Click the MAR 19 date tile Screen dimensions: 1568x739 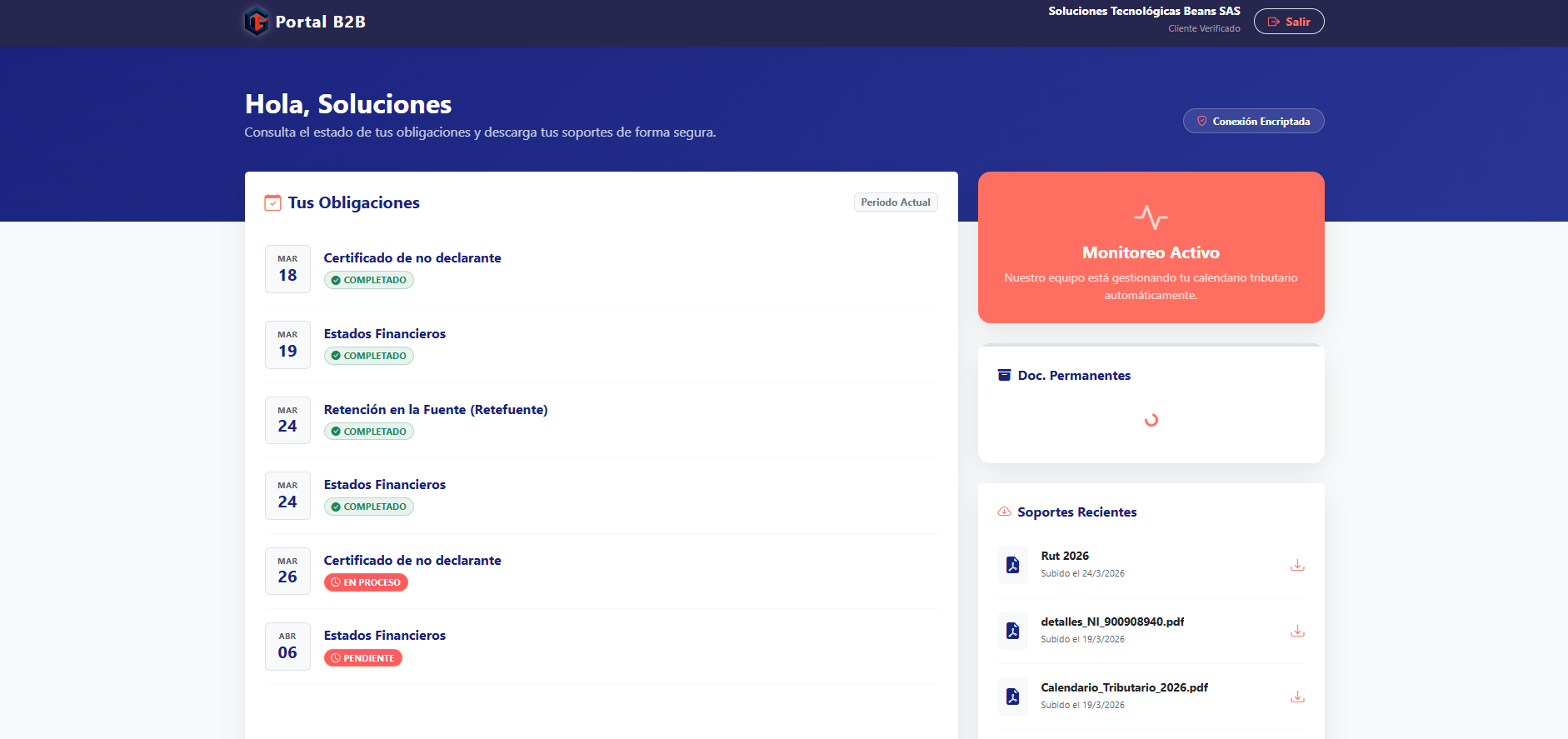click(287, 345)
